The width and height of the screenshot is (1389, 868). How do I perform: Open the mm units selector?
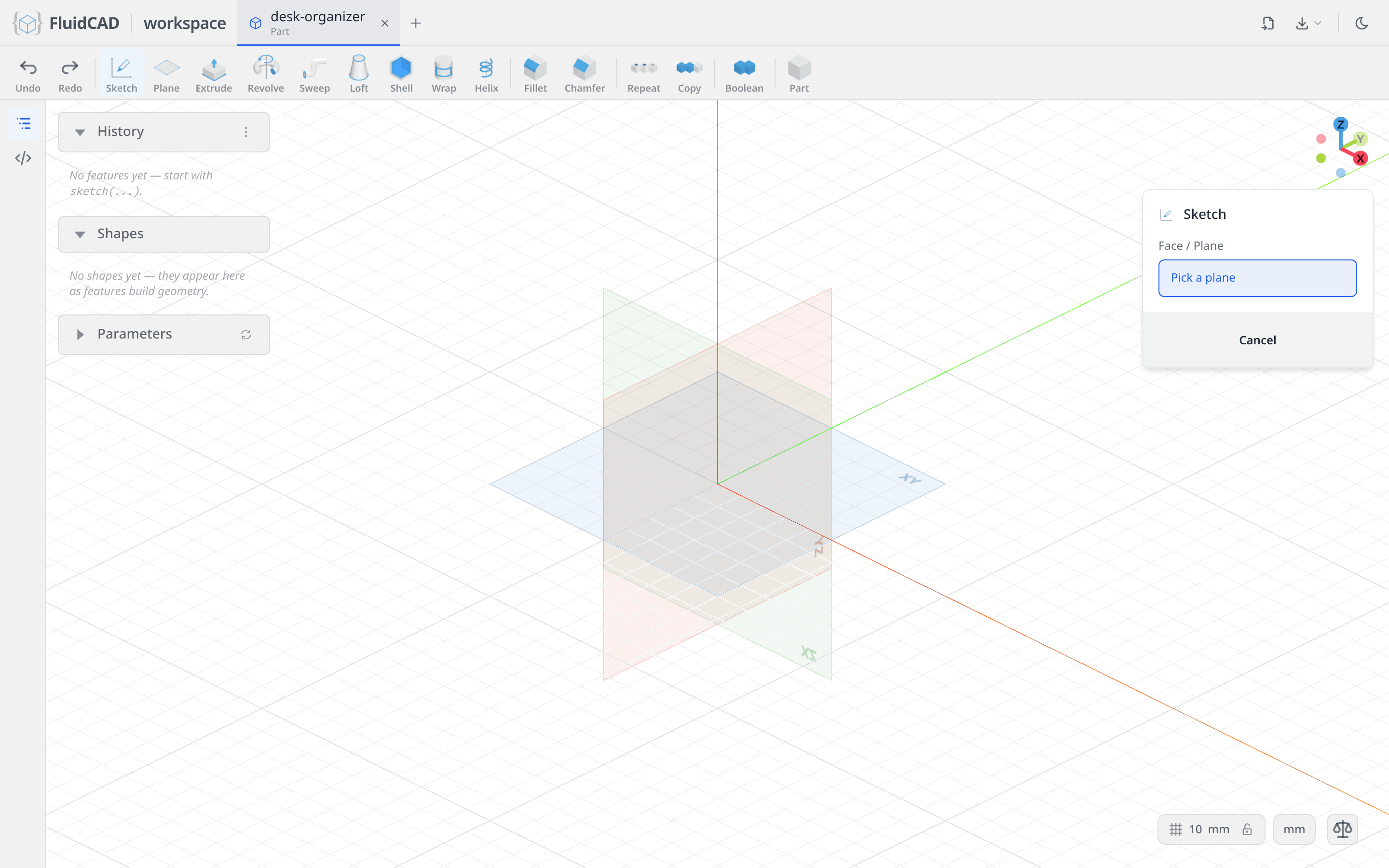point(1294,829)
